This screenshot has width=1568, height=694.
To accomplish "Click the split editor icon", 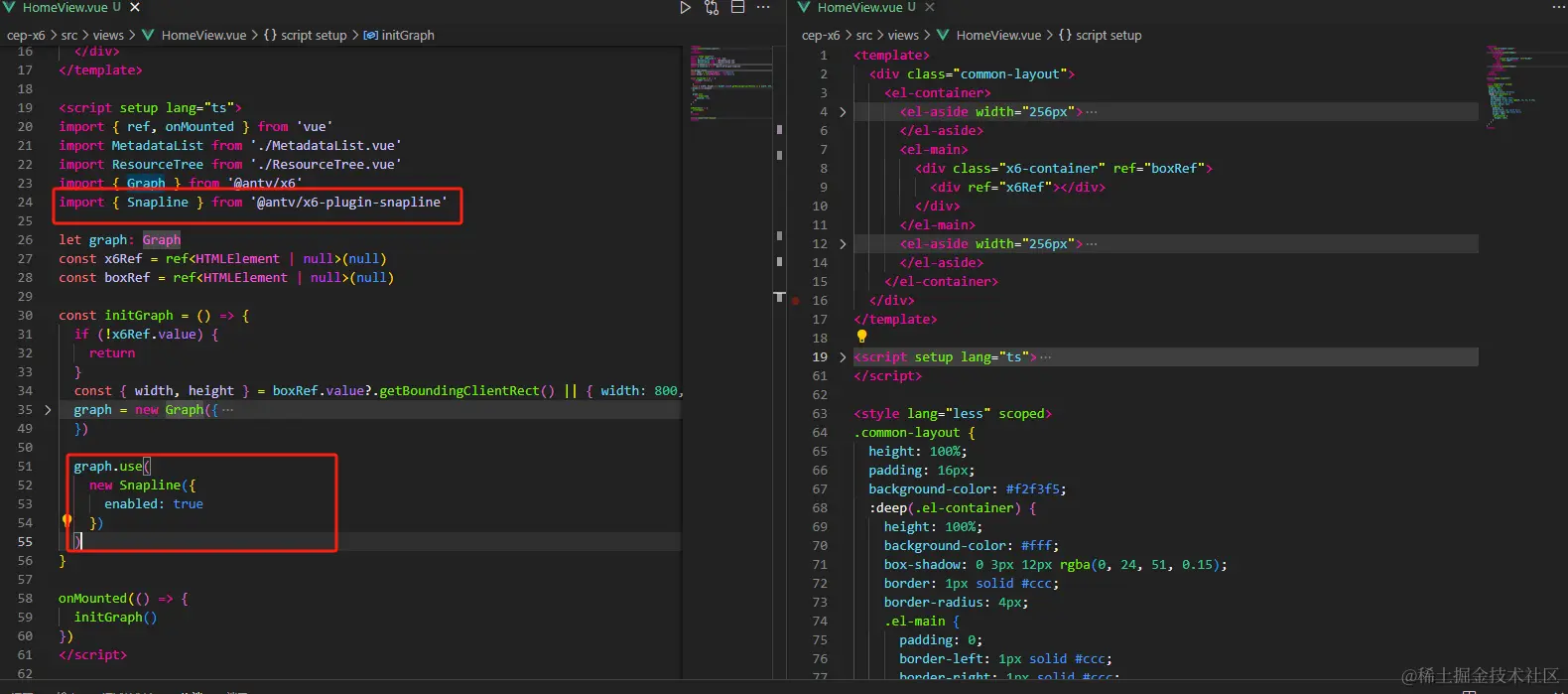I will click(737, 7).
